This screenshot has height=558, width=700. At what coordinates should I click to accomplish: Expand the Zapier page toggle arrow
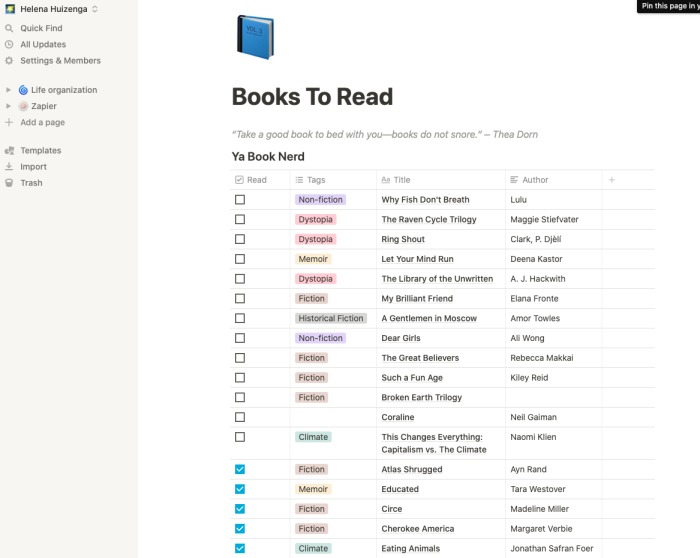[8, 106]
